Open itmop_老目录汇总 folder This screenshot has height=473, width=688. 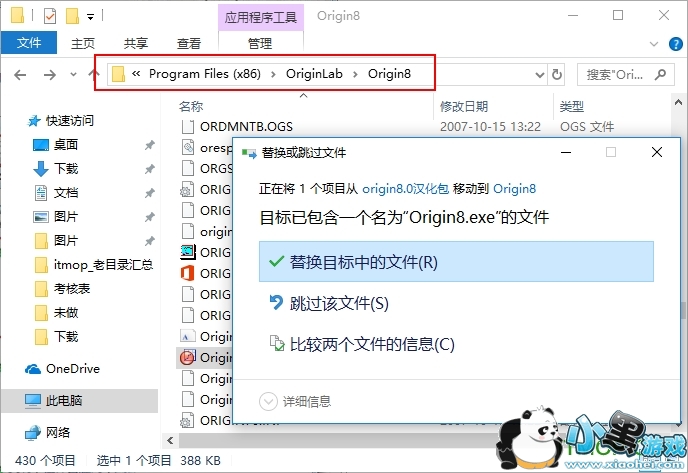(x=93, y=265)
